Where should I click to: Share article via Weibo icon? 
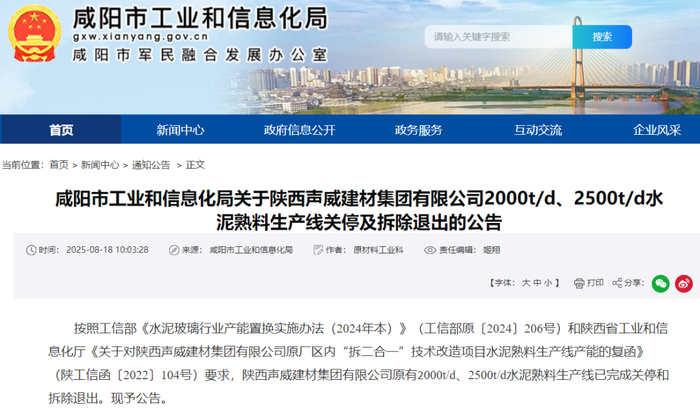(x=683, y=284)
